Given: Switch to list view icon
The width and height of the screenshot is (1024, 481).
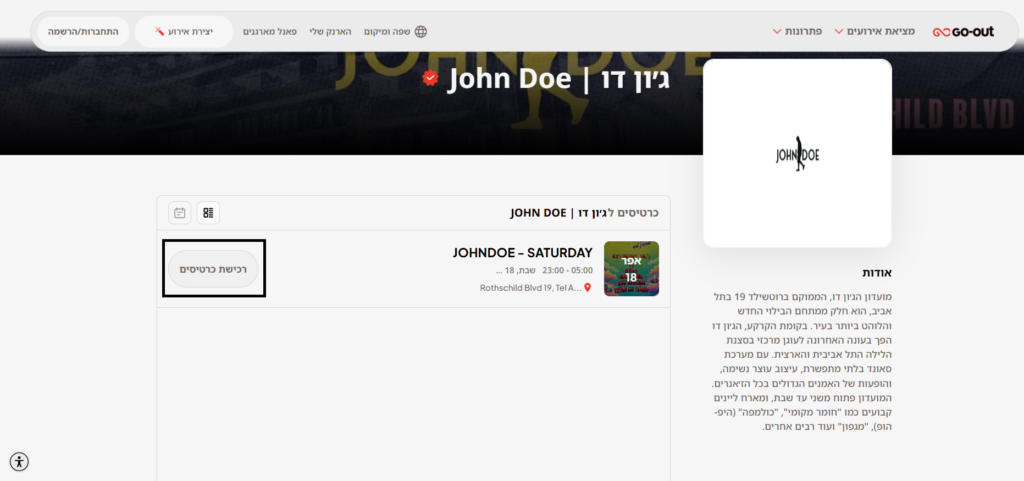Looking at the screenshot, I should click(x=208, y=213).
